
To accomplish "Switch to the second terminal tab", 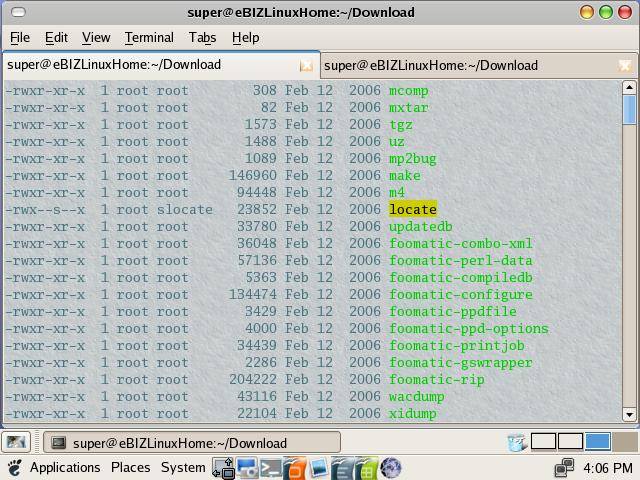I will coord(430,65).
